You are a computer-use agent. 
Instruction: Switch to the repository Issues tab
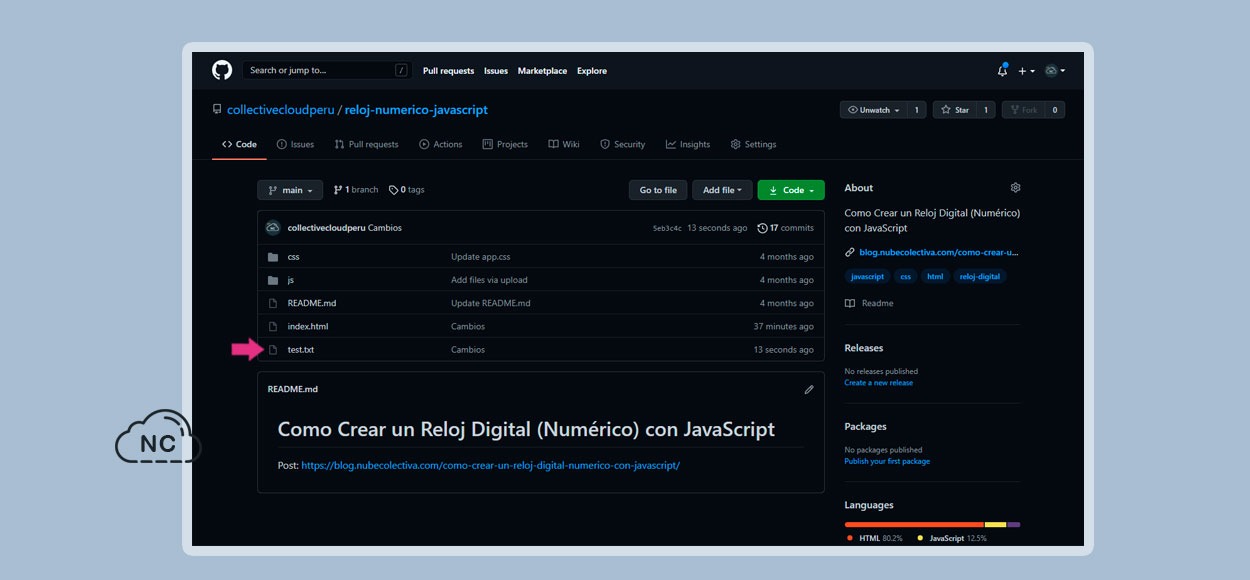[295, 144]
